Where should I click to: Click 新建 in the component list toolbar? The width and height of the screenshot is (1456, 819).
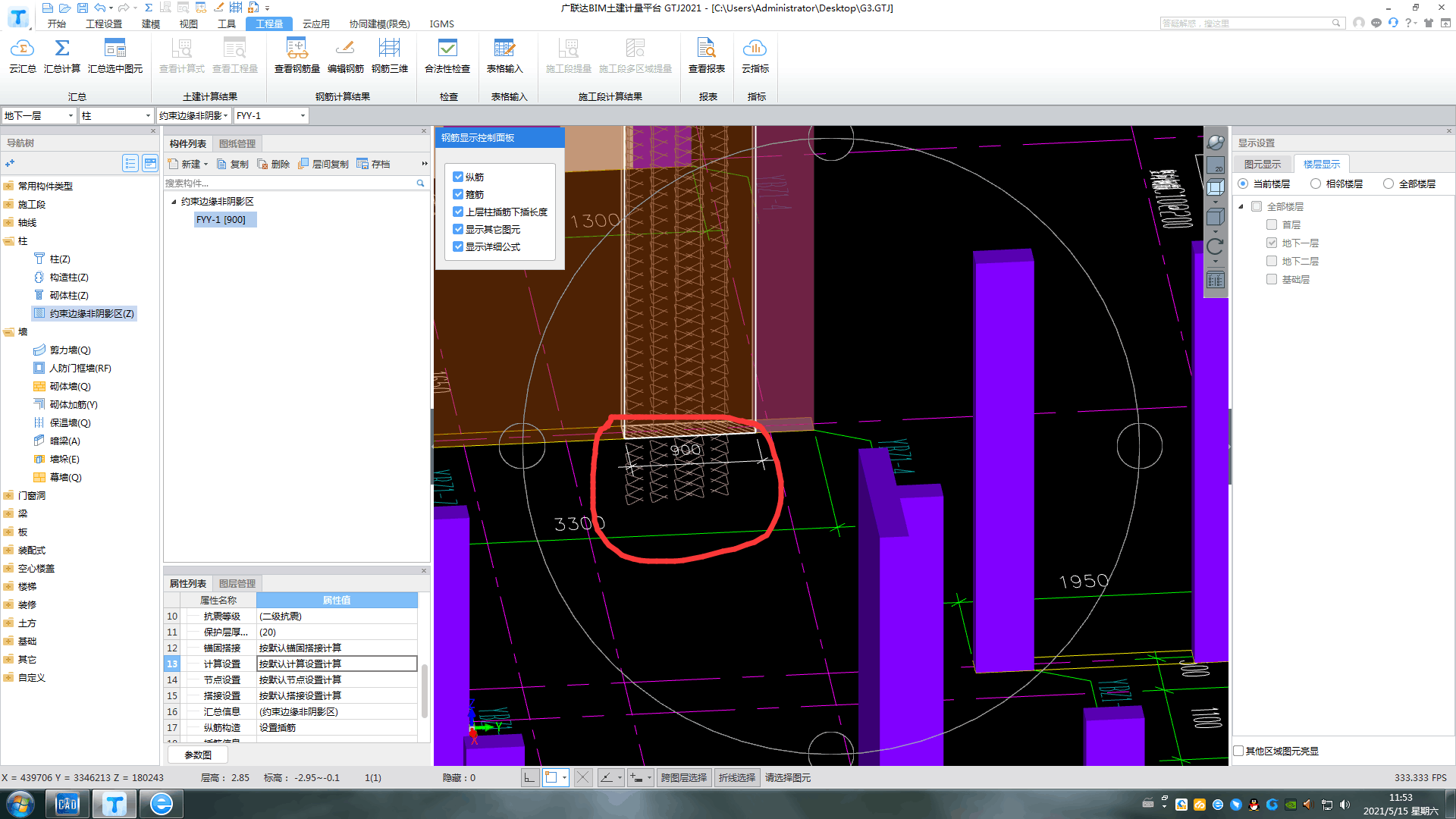[x=187, y=164]
